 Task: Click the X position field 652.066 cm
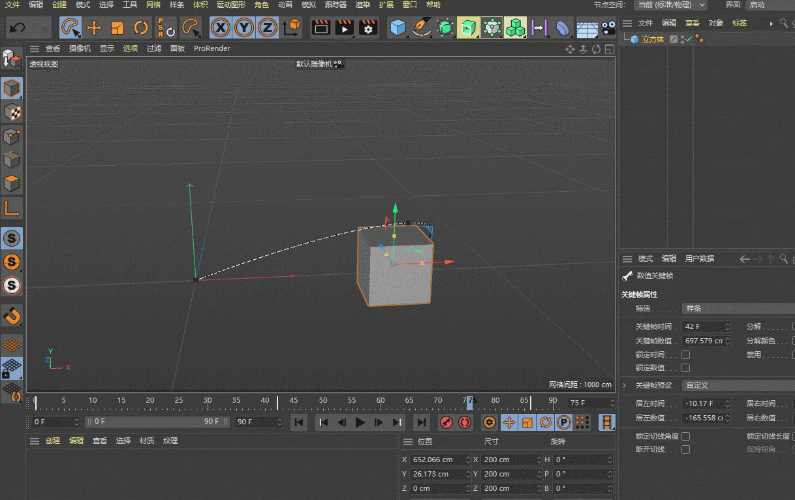437,459
